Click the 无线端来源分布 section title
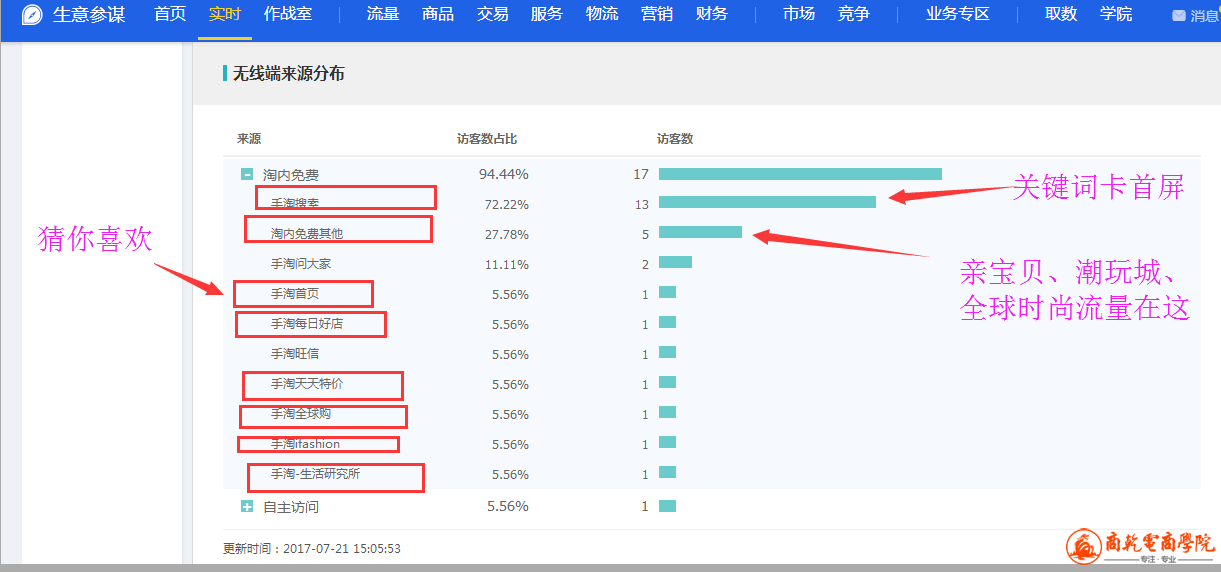The width and height of the screenshot is (1221, 572). 289,74
